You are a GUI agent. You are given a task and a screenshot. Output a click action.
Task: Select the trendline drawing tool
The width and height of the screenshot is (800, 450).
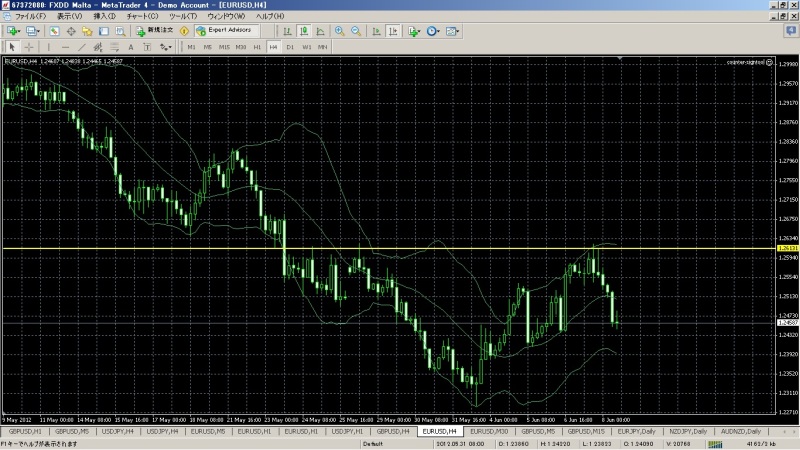[x=81, y=47]
